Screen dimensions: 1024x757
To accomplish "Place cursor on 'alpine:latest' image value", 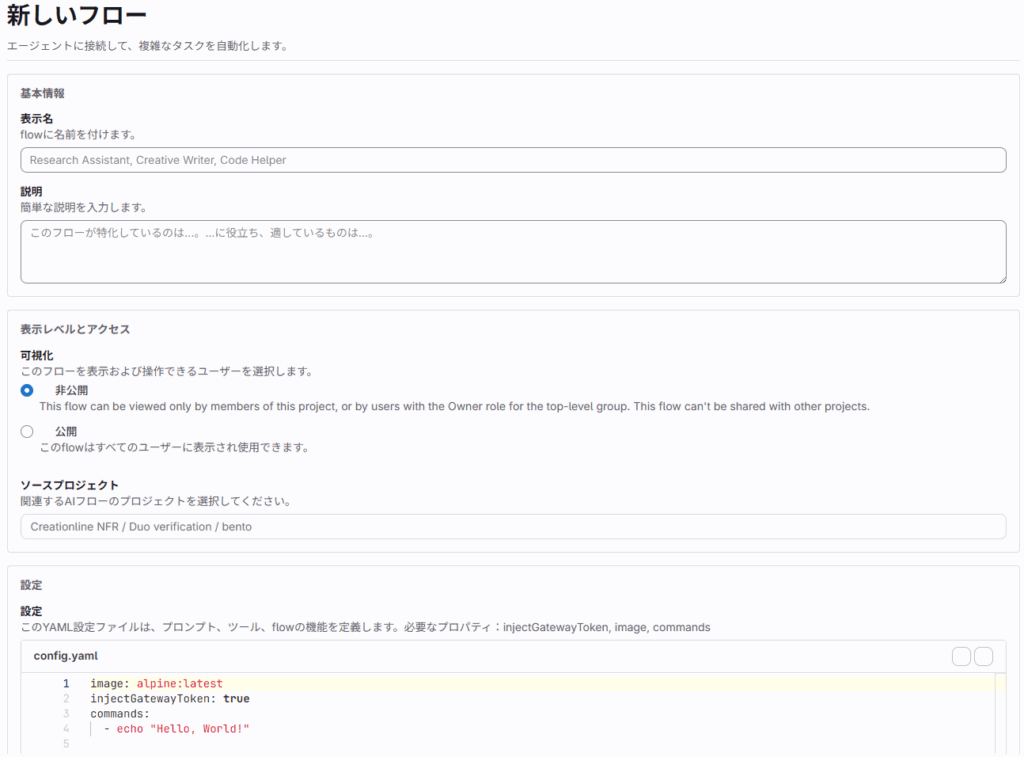I will [179, 684].
